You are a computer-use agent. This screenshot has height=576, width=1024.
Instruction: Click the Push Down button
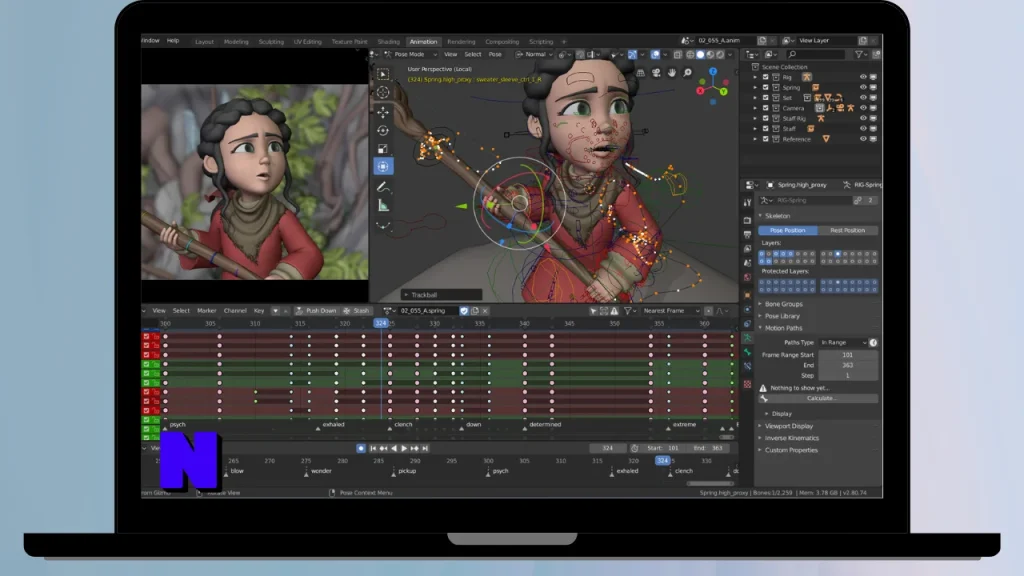tap(316, 311)
